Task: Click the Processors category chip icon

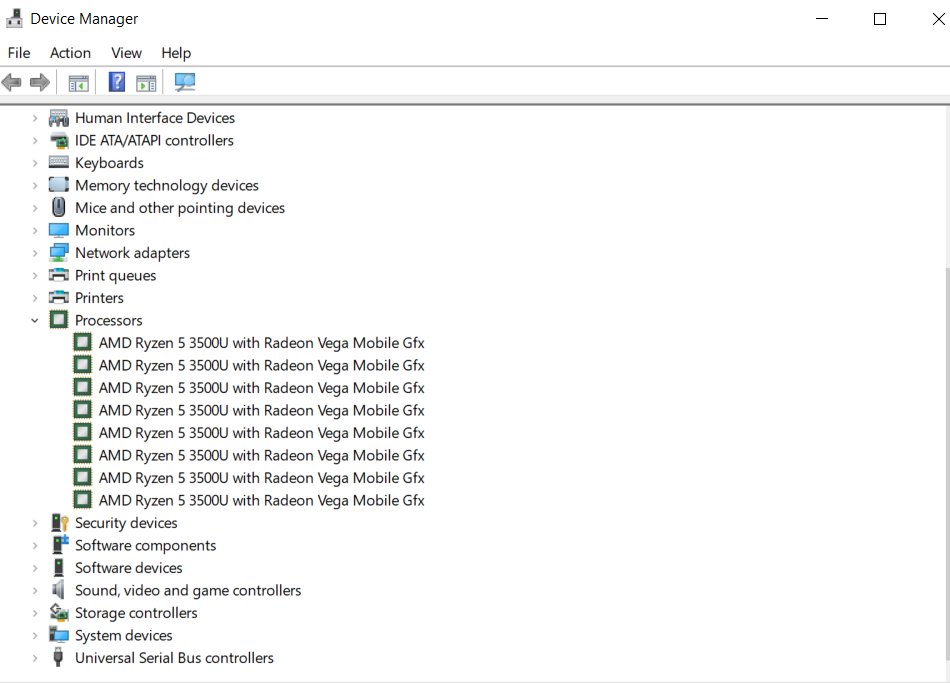Action: (59, 320)
